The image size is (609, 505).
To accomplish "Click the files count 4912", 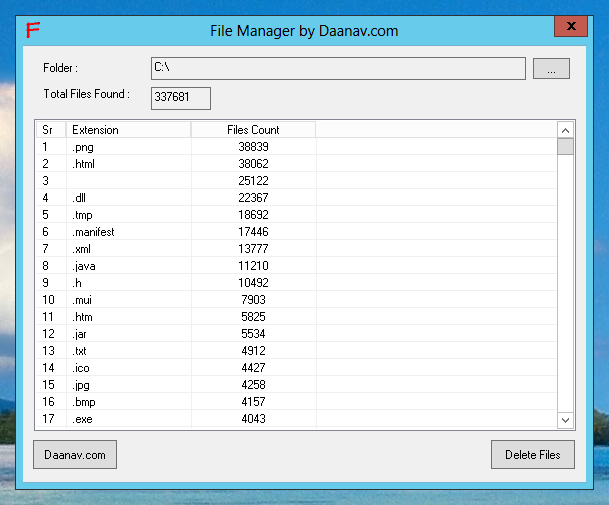I will (x=253, y=351).
